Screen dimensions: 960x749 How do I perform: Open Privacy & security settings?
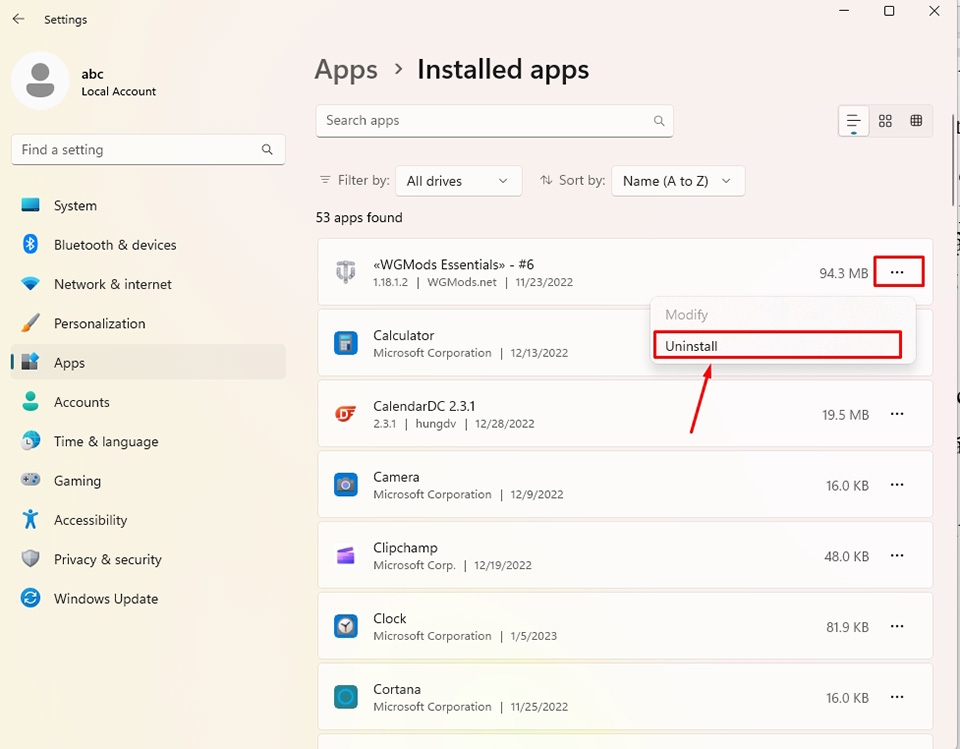148,559
